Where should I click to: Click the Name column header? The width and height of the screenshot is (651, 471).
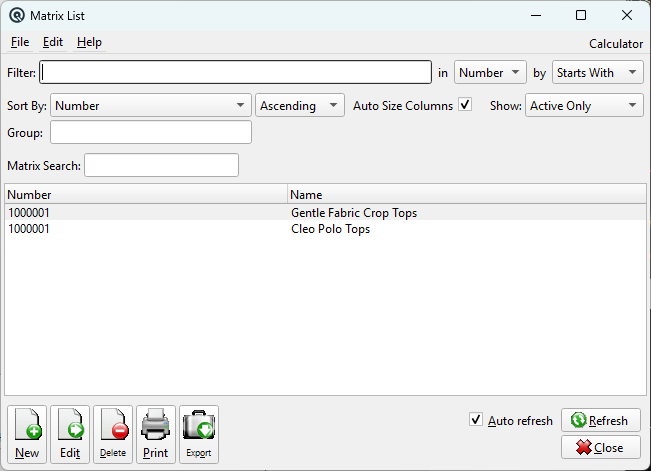click(467, 194)
